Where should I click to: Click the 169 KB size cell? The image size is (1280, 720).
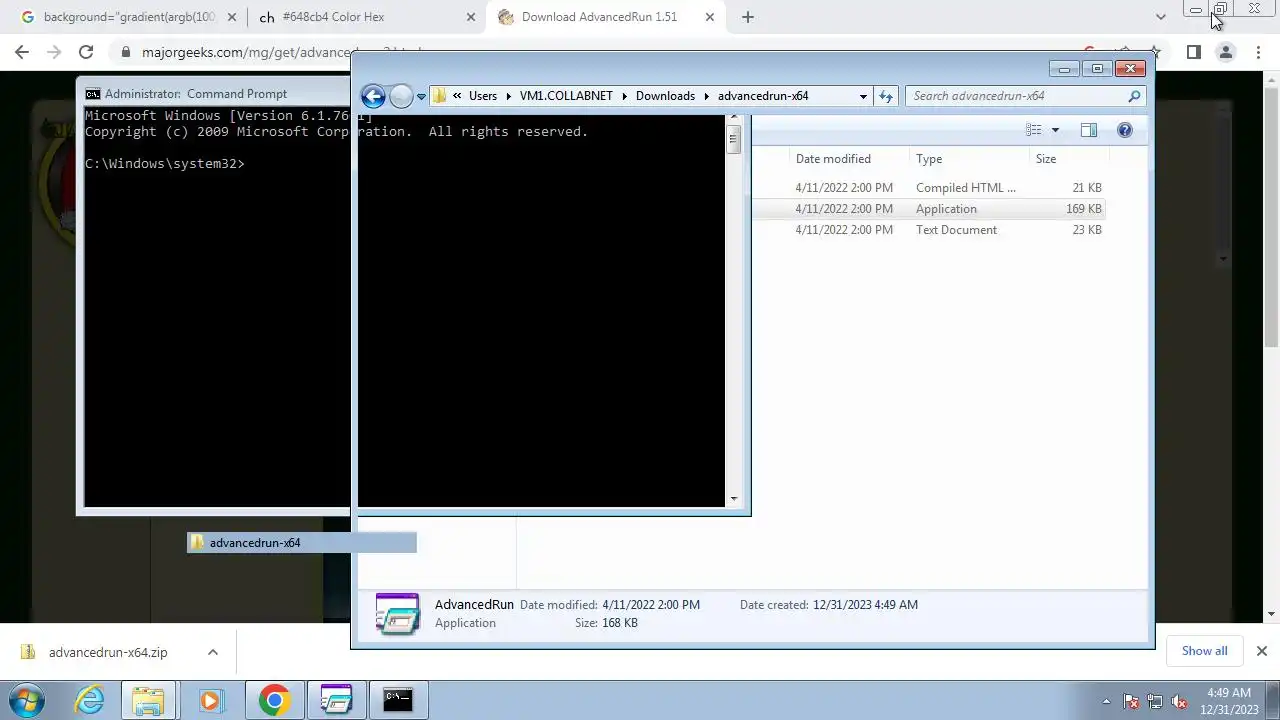click(1084, 209)
